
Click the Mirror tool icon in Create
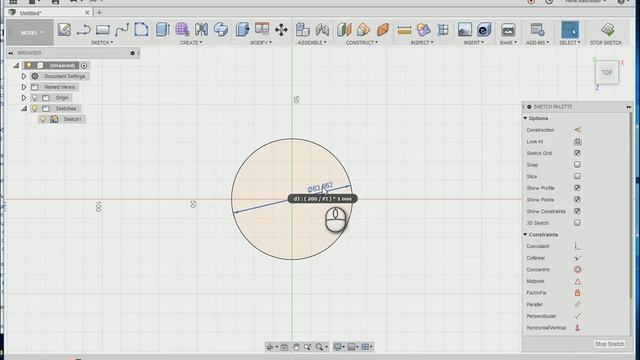coord(201,30)
